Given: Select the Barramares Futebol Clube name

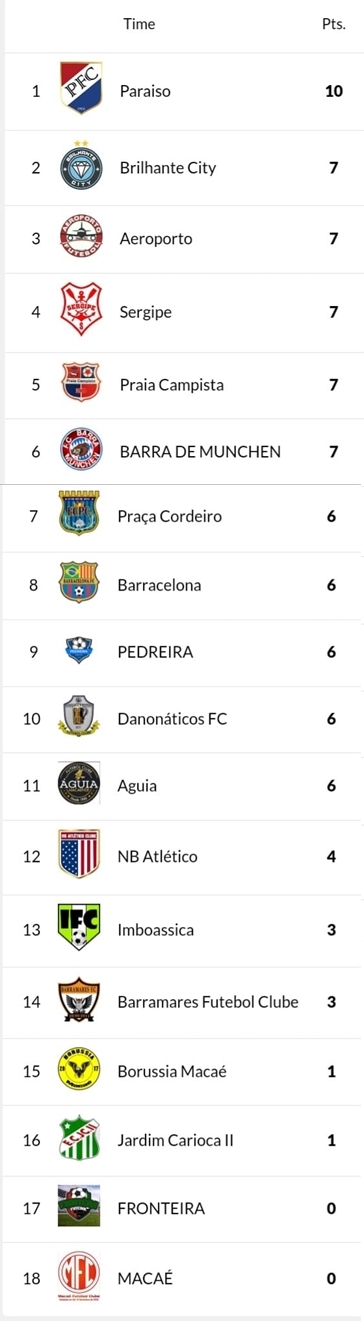Looking at the screenshot, I should coord(208,1001).
